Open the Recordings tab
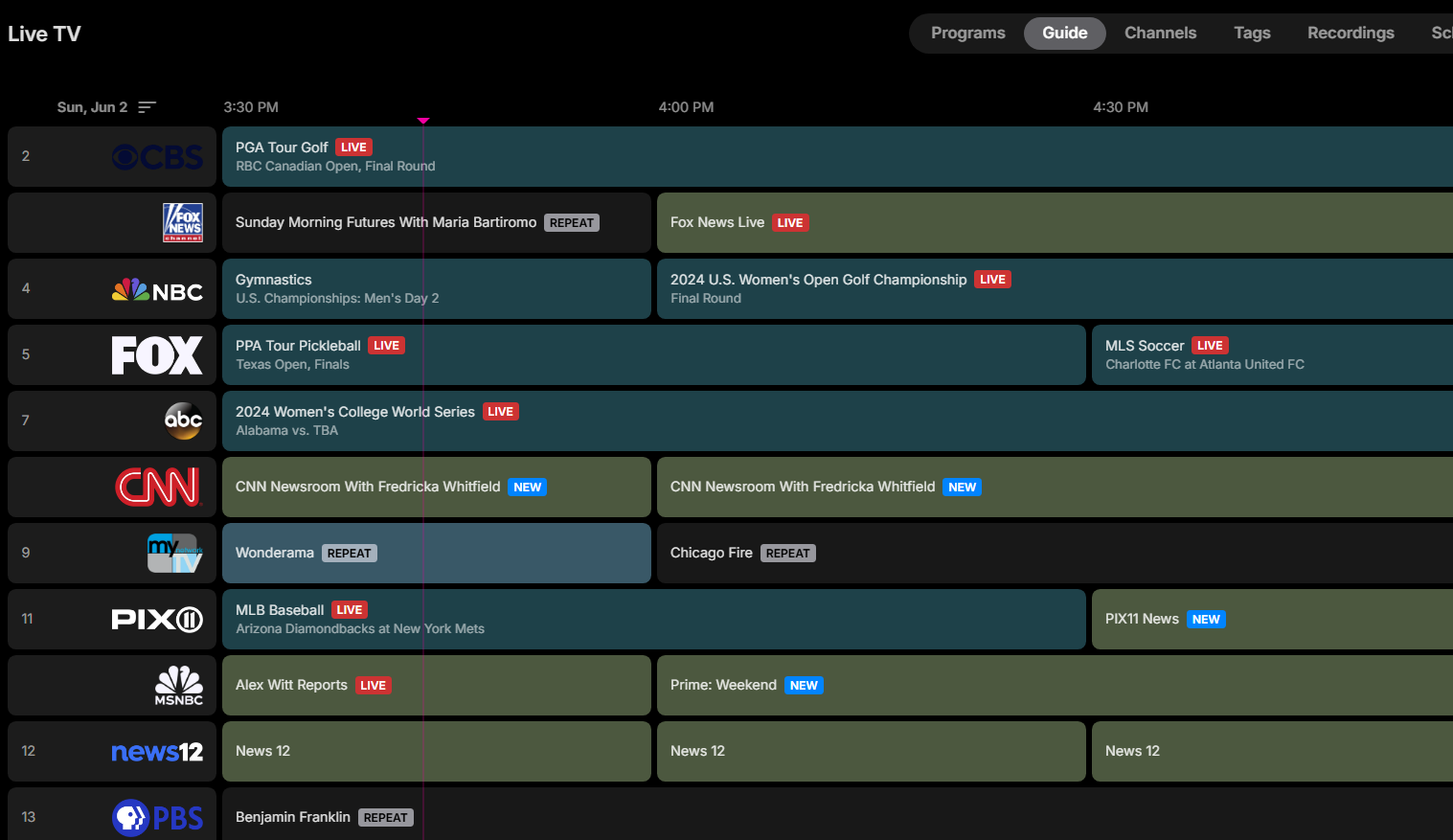Image resolution: width=1453 pixels, height=840 pixels. click(x=1351, y=33)
